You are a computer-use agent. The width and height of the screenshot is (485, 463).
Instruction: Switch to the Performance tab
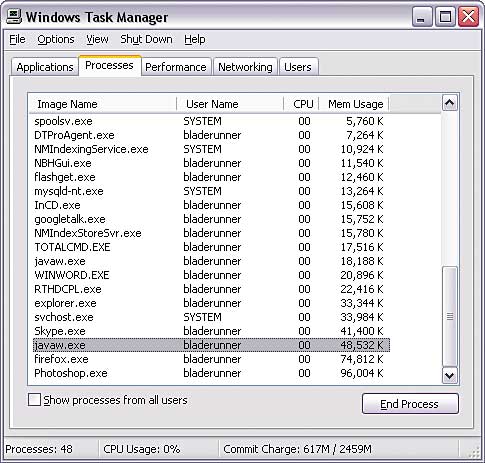pyautogui.click(x=176, y=67)
